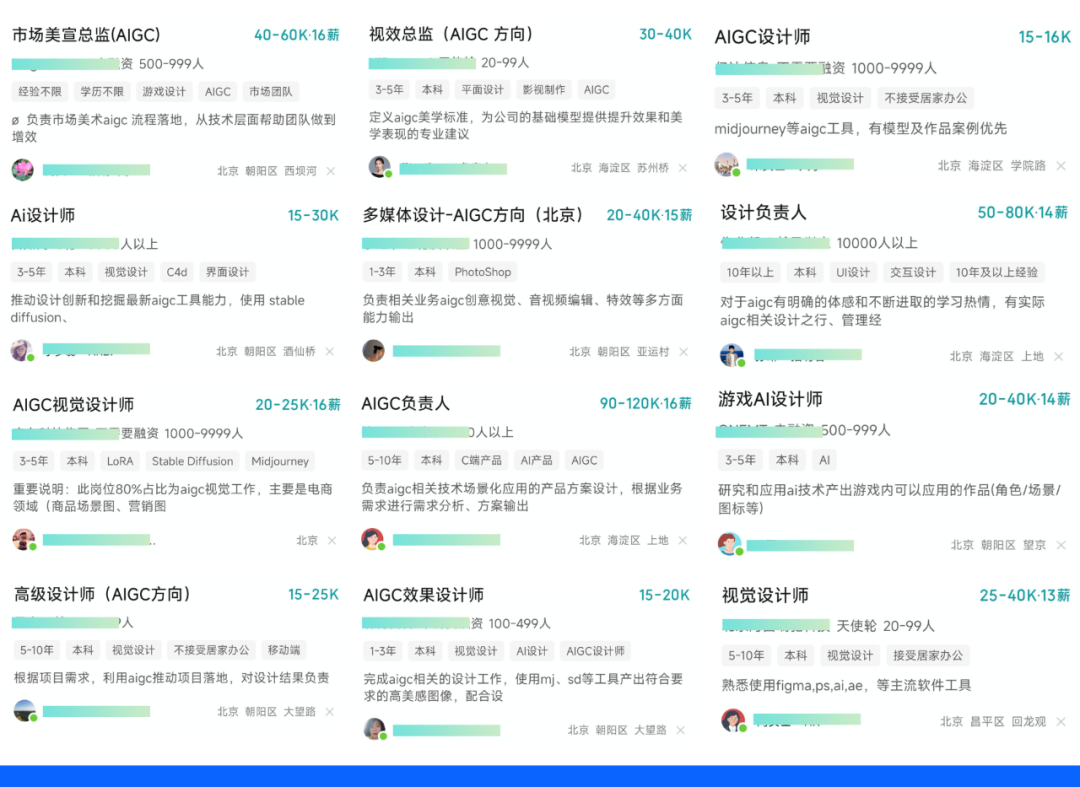This screenshot has width=1080, height=787.
Task: Select the Stable Diffusion skill tag
Action: pos(192,461)
